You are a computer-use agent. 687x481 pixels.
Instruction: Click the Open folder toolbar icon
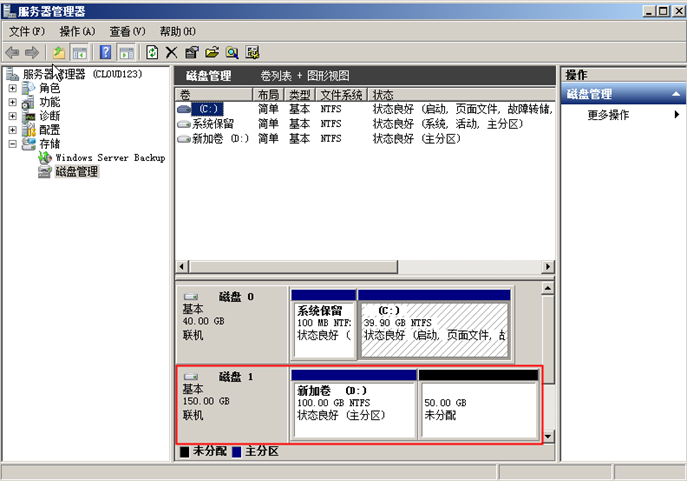pyautogui.click(x=211, y=52)
